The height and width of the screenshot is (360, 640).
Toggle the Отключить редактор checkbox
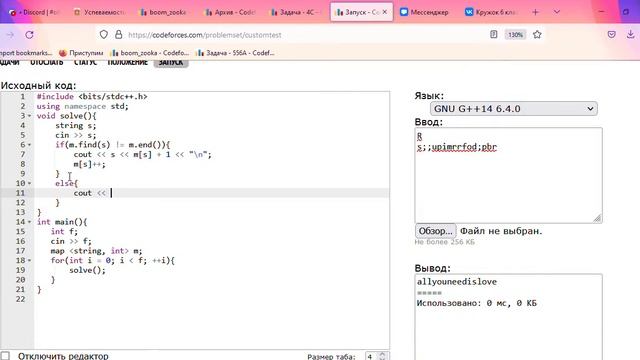coord(5,356)
